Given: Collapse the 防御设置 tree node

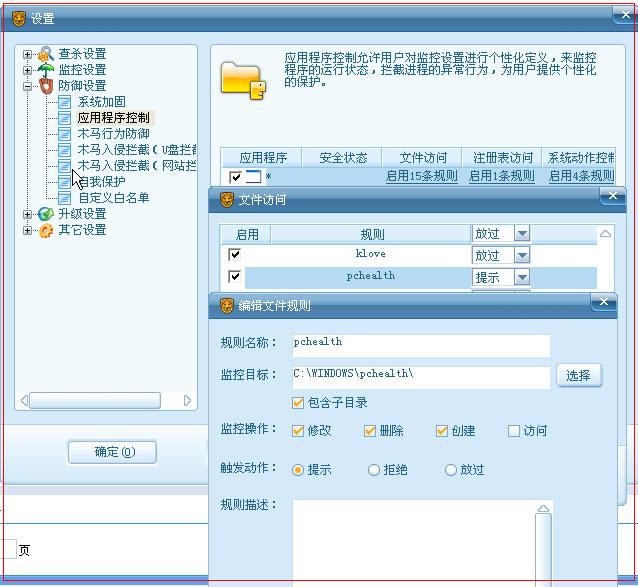Looking at the screenshot, I should point(27,86).
